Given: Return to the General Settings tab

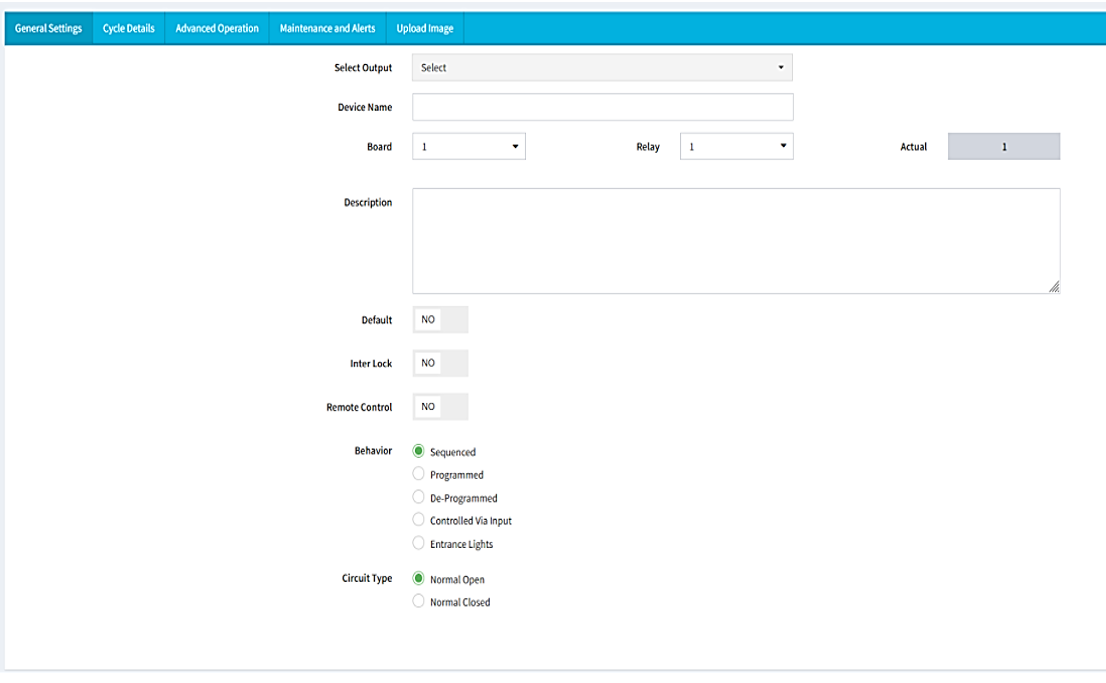Looking at the screenshot, I should tap(47, 28).
